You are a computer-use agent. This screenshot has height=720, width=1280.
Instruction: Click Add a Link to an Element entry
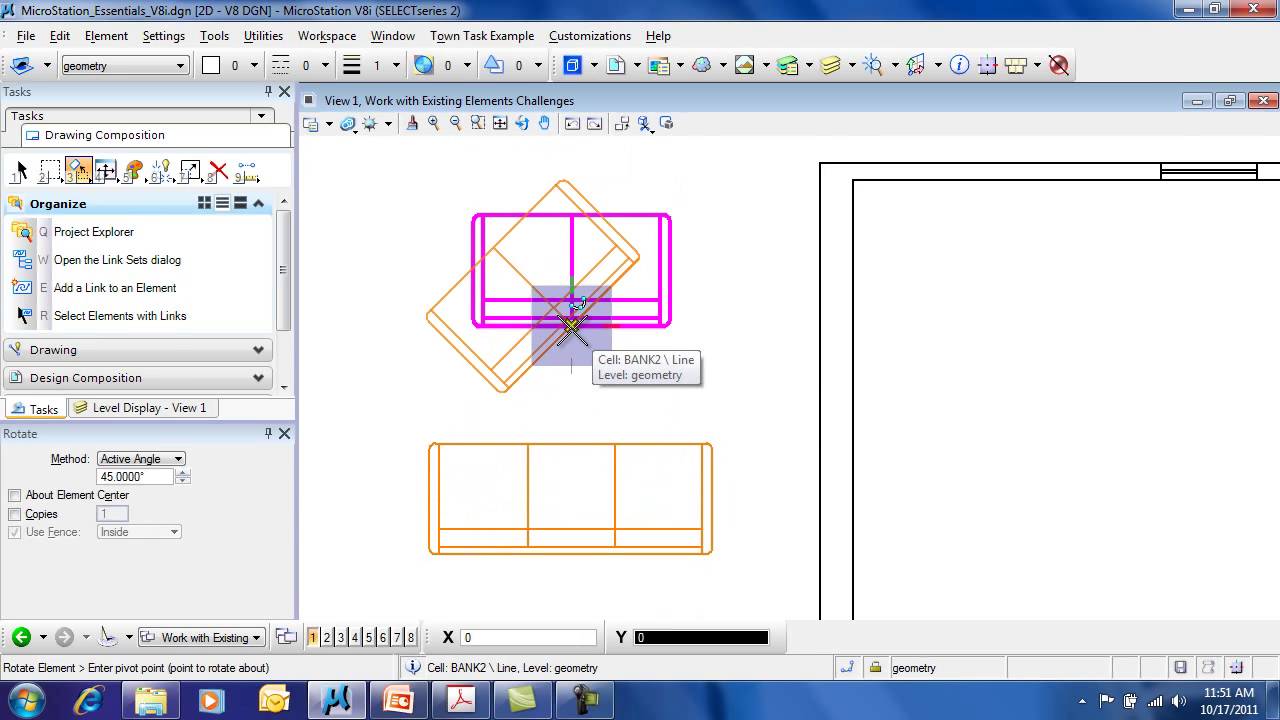[115, 287]
